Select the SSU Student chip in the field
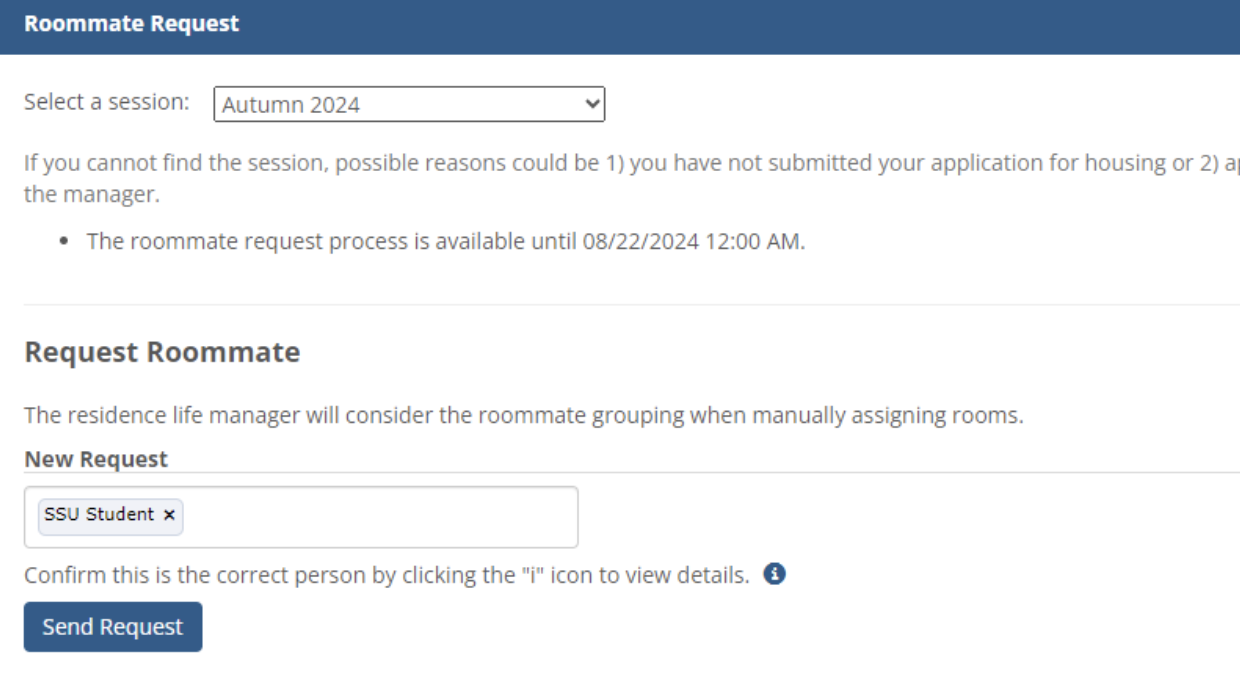 tap(100, 516)
